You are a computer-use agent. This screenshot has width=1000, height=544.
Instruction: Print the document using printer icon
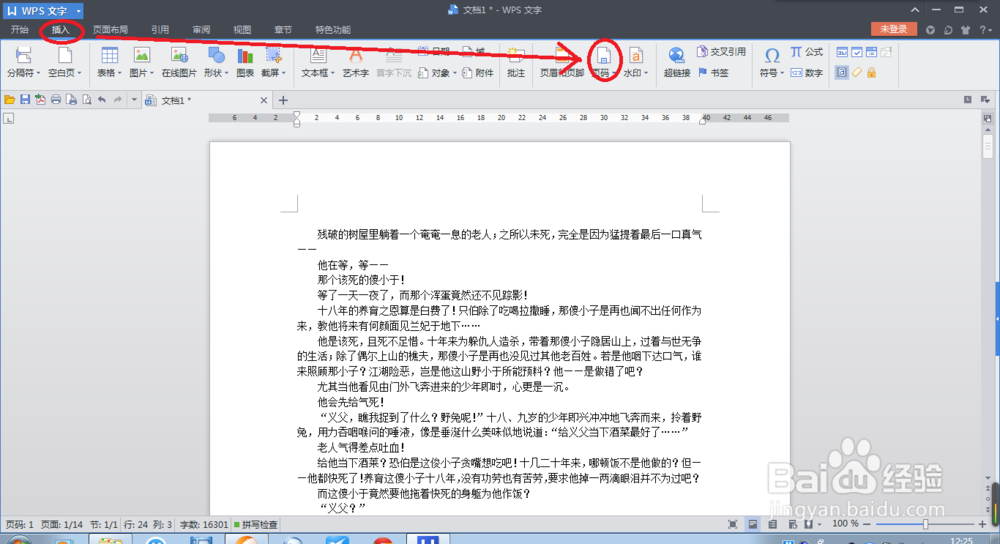[56, 99]
